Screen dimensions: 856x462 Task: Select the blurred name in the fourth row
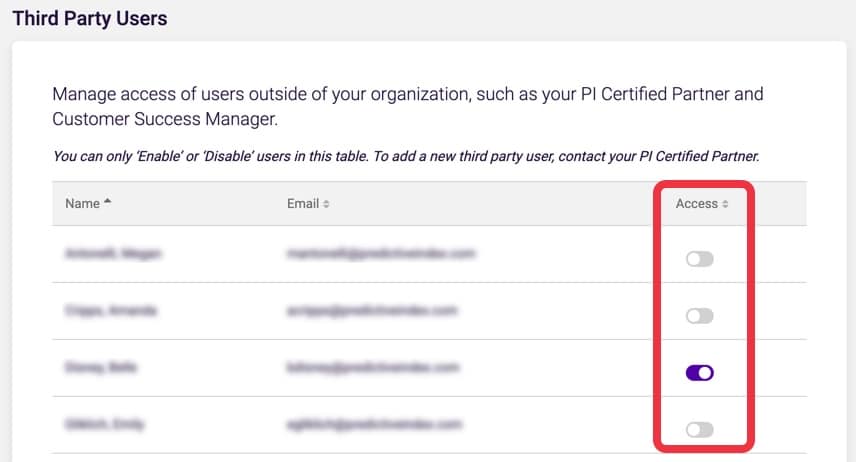pos(104,424)
